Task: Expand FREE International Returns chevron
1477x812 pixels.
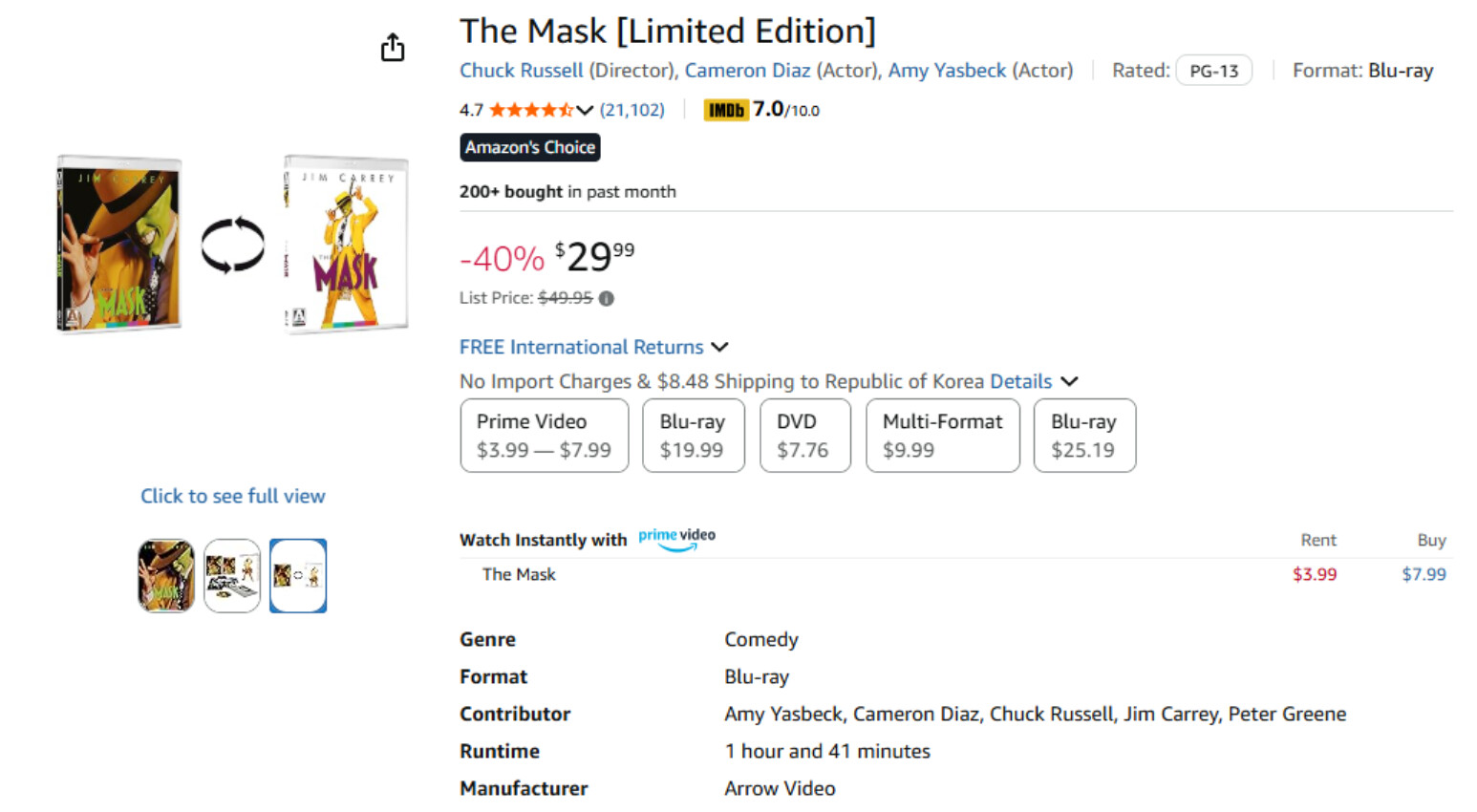Action: (720, 347)
